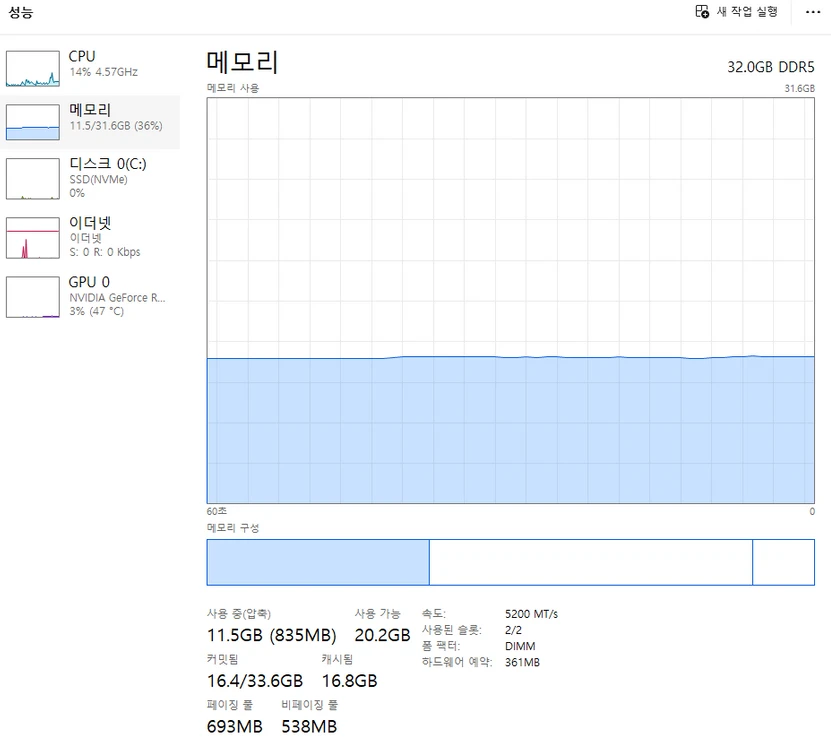
Task: Click the 16.4/33.6GB committed value
Action: pos(255,681)
